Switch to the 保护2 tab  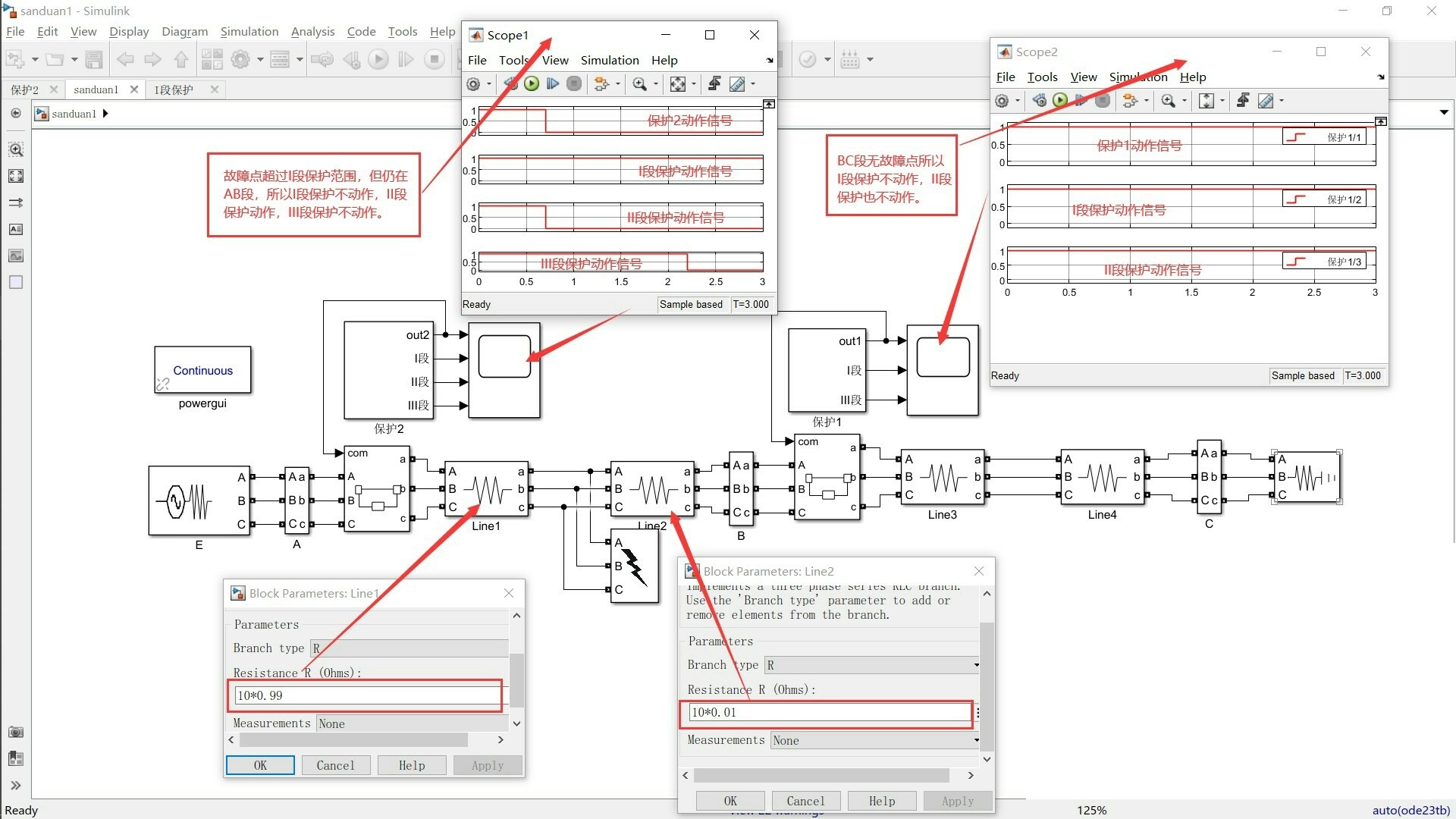click(25, 89)
